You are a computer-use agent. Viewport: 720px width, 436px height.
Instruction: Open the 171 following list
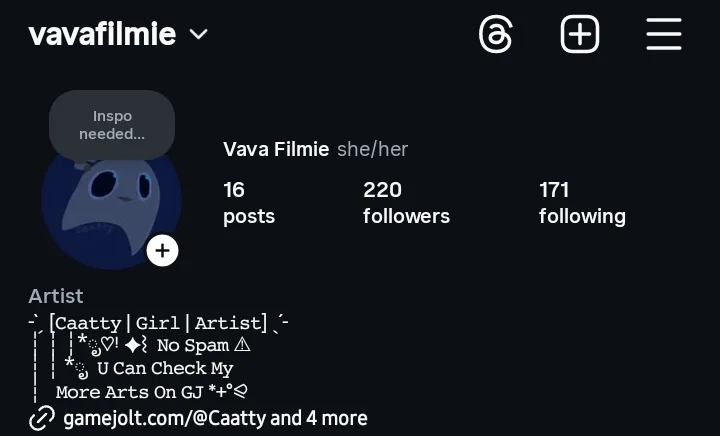(x=582, y=202)
